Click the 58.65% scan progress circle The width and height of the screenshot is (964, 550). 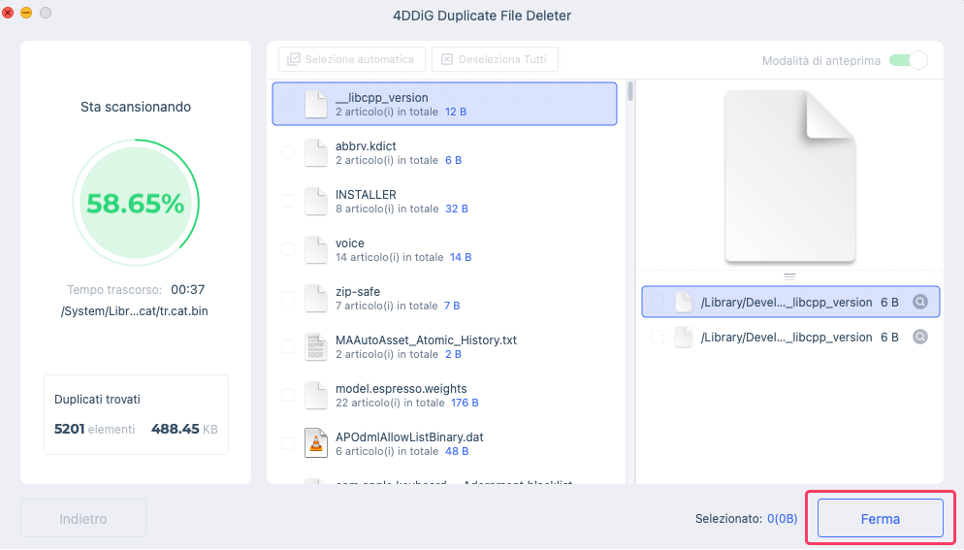coord(136,203)
